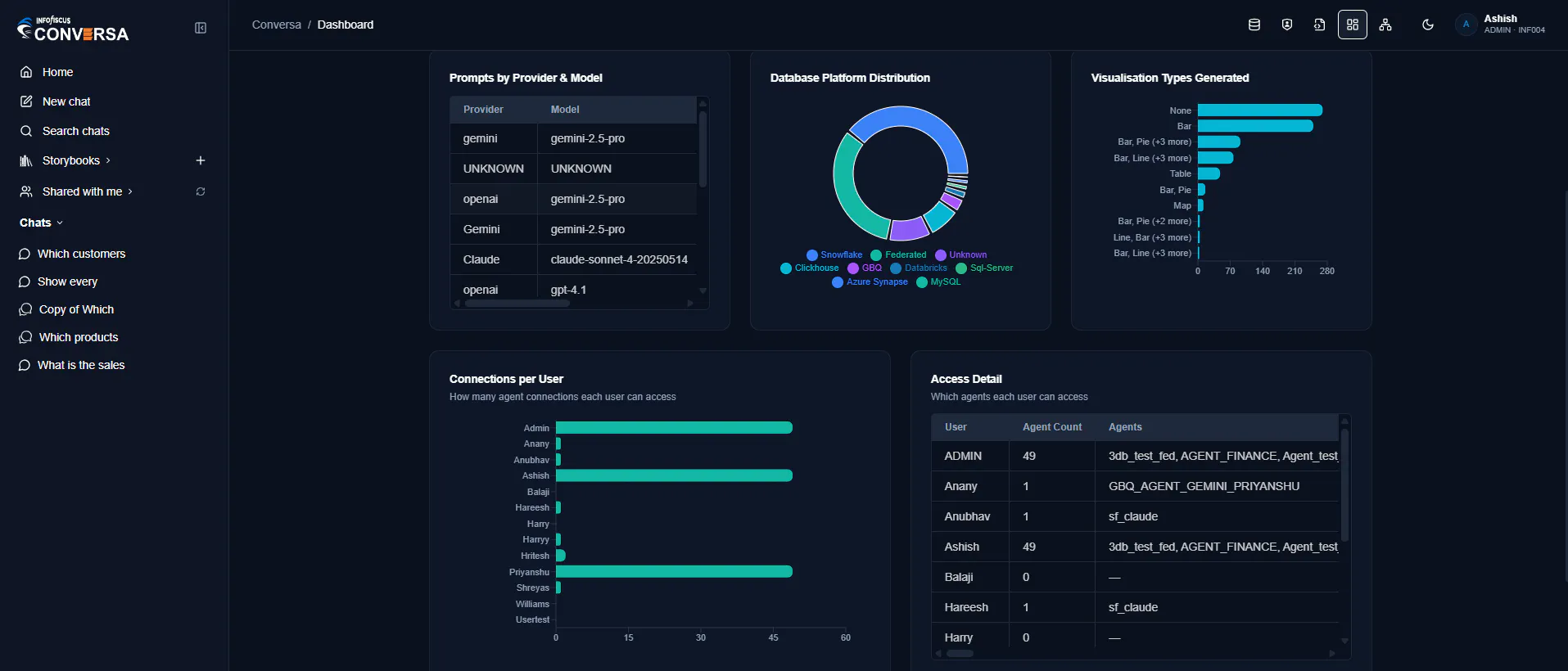1568x671 pixels.
Task: Select the Hareesh row in Access Detail
Action: [x=1135, y=607]
